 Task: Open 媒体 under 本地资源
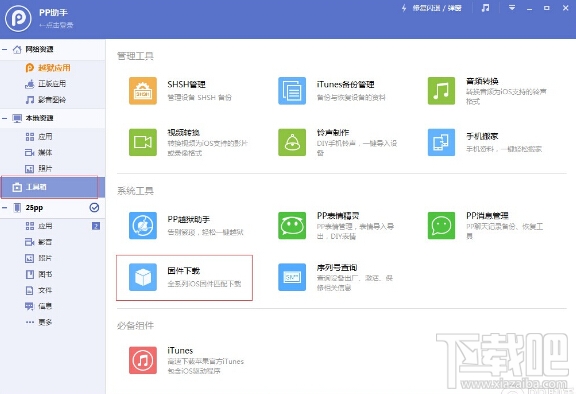pyautogui.click(x=39, y=152)
